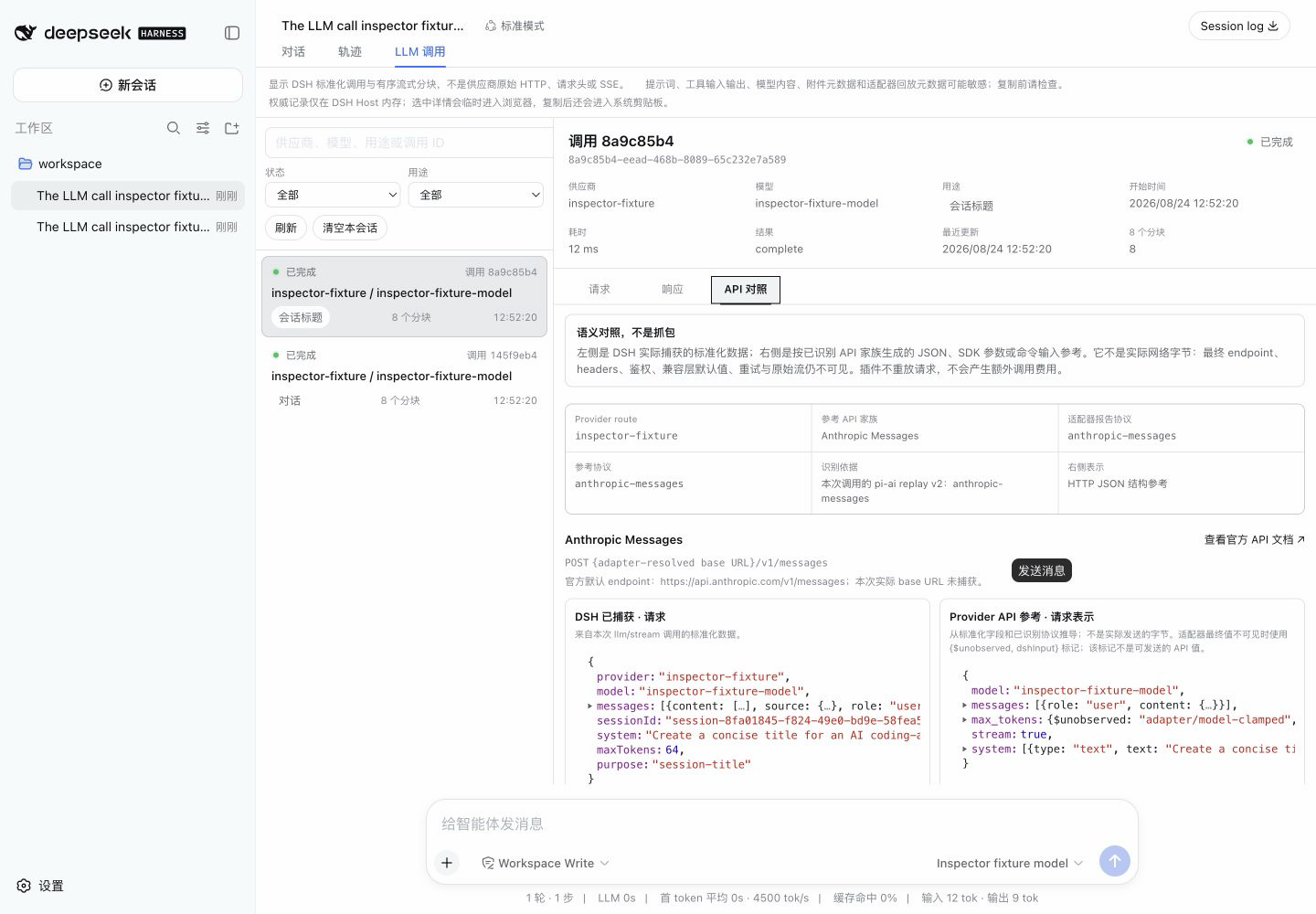Viewport: 1316px width, 914px height.
Task: Click the plus attachment icon
Action: tap(447, 862)
